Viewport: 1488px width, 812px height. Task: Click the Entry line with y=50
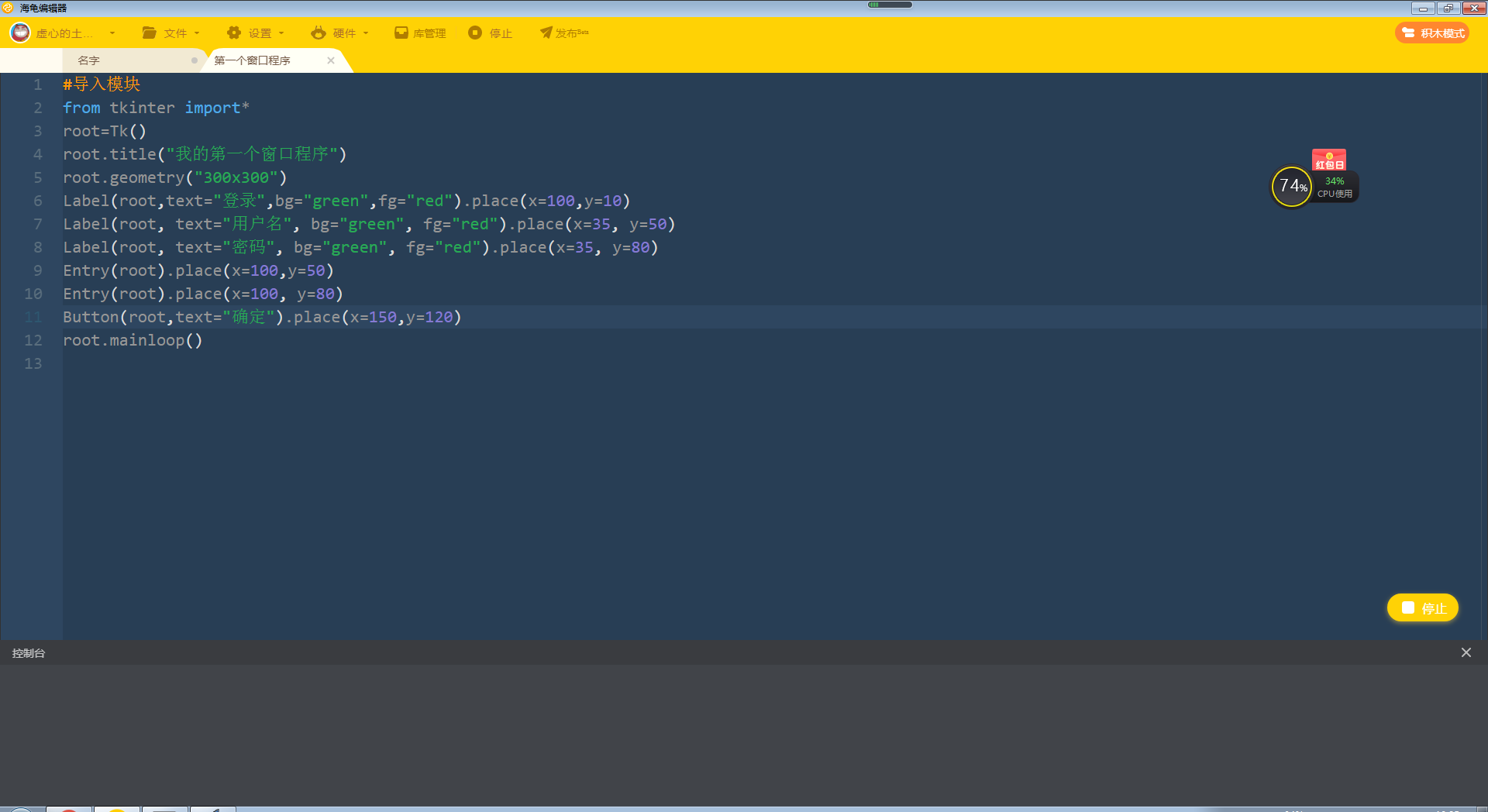[x=198, y=270]
